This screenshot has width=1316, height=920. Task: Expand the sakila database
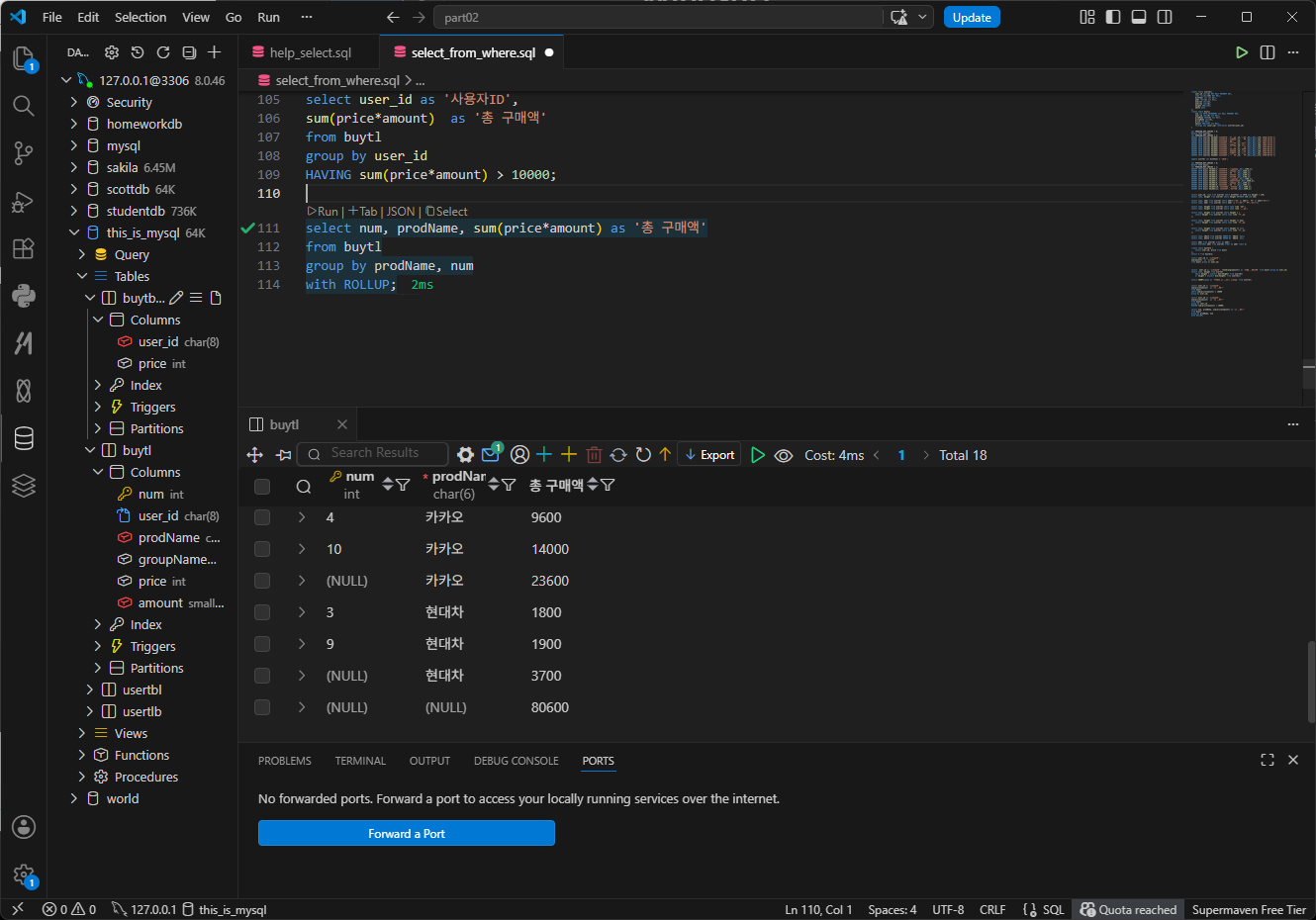click(x=74, y=167)
